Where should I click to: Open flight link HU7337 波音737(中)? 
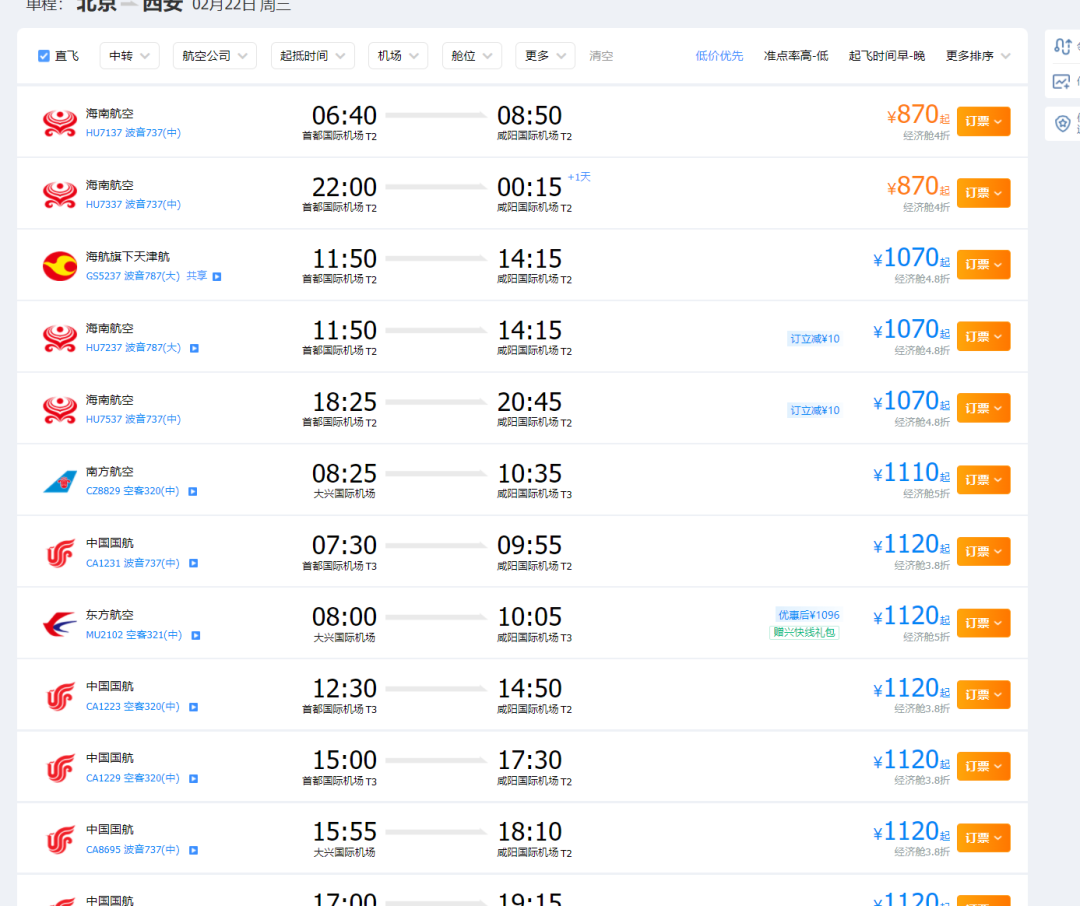[x=133, y=205]
